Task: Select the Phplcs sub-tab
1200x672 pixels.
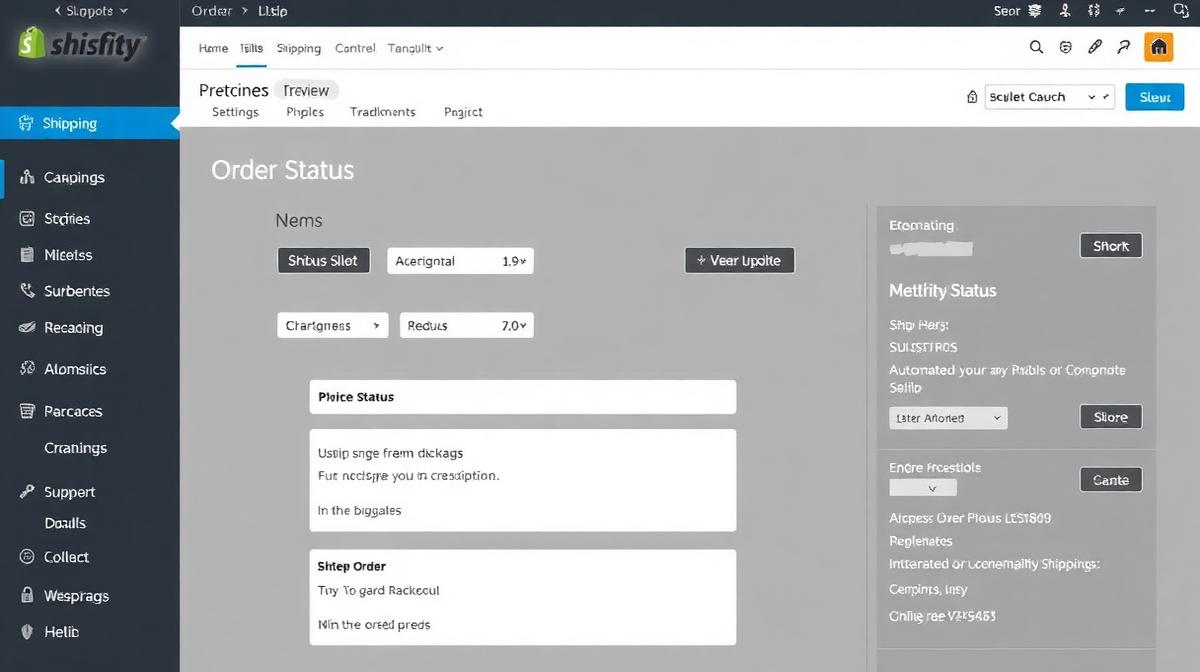Action: 305,112
